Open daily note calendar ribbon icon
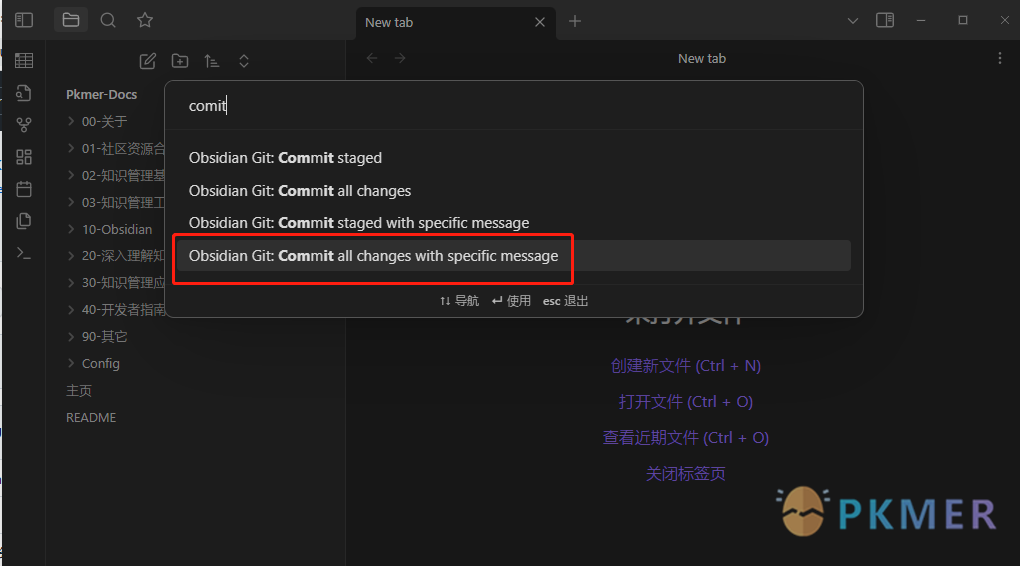Viewport: 1020px width, 566px height. [x=24, y=189]
